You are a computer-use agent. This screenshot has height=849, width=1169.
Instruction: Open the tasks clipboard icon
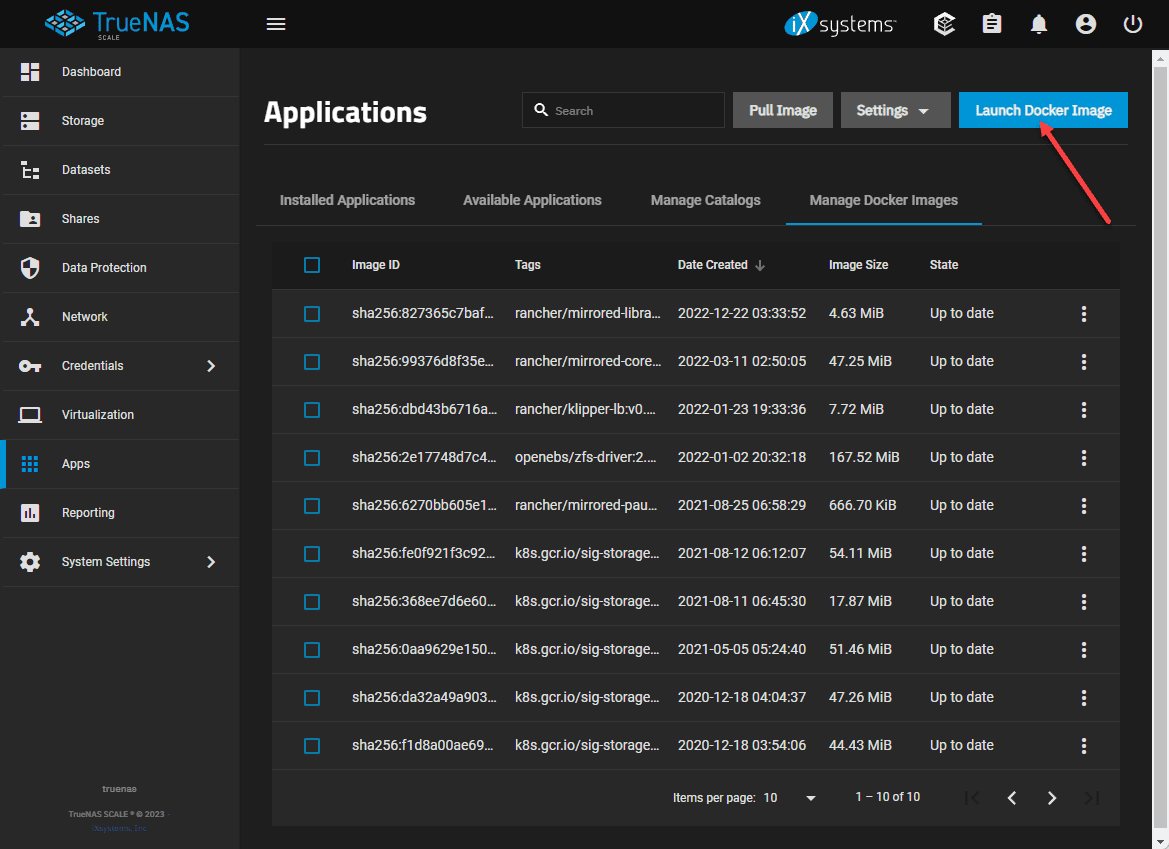(x=992, y=24)
